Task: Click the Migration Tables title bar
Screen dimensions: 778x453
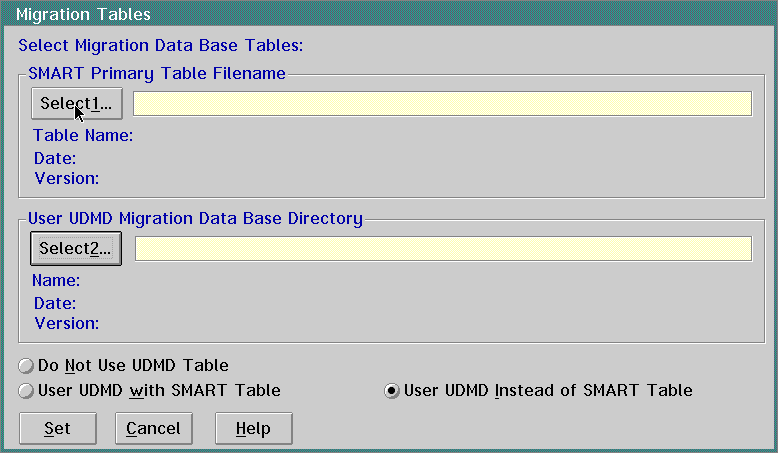Action: [388, 15]
